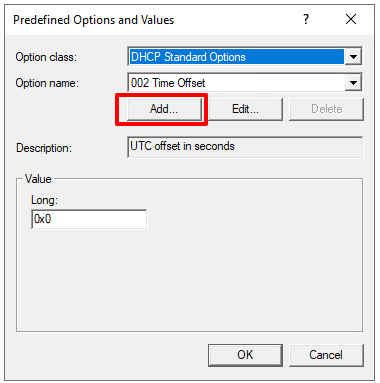Open the Option name dropdown arrow
Image resolution: width=380 pixels, height=383 pixels.
pyautogui.click(x=353, y=83)
